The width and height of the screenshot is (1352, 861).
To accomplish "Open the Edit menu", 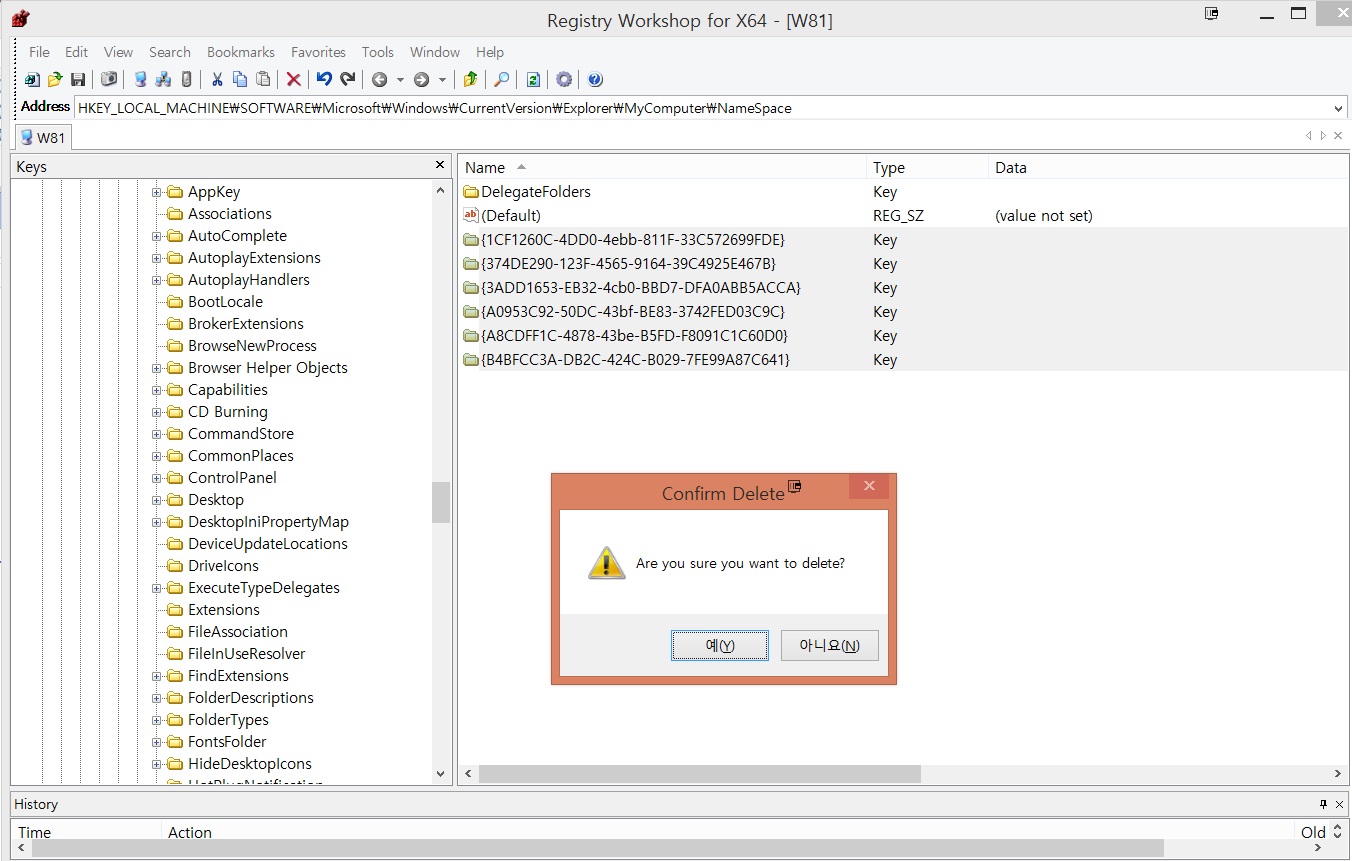I will click(x=77, y=52).
